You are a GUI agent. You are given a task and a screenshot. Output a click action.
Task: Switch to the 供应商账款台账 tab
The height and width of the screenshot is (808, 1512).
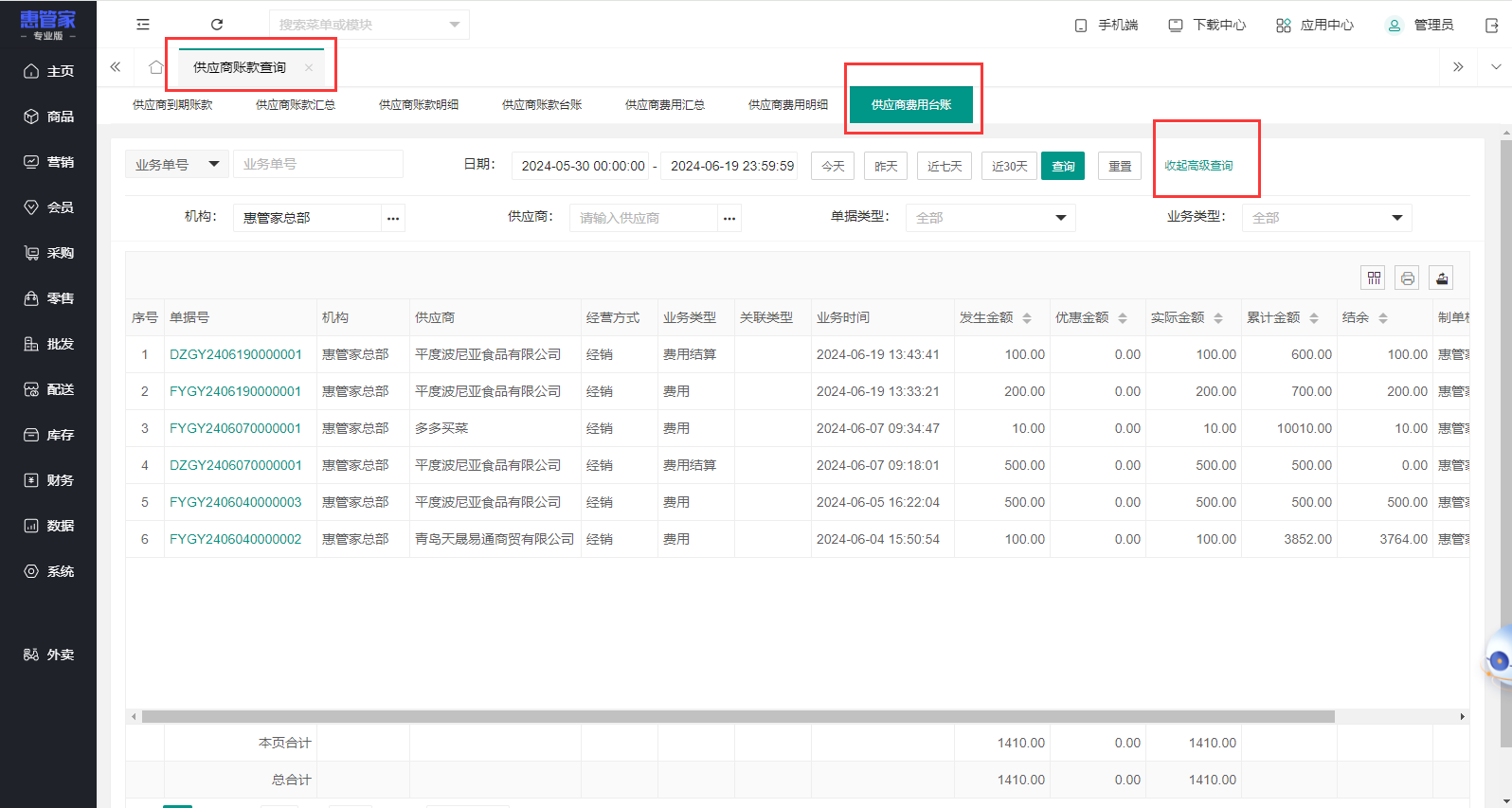click(542, 105)
